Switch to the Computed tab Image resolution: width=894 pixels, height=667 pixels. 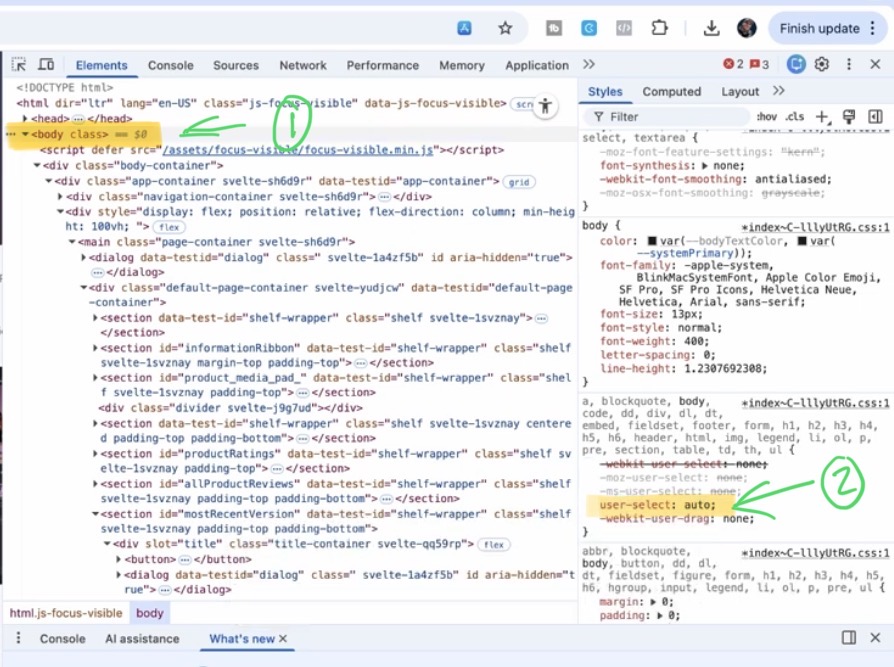[671, 90]
